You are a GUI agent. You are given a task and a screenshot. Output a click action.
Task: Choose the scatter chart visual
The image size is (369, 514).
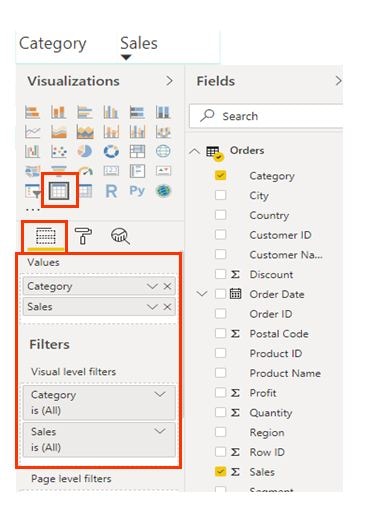click(58, 152)
